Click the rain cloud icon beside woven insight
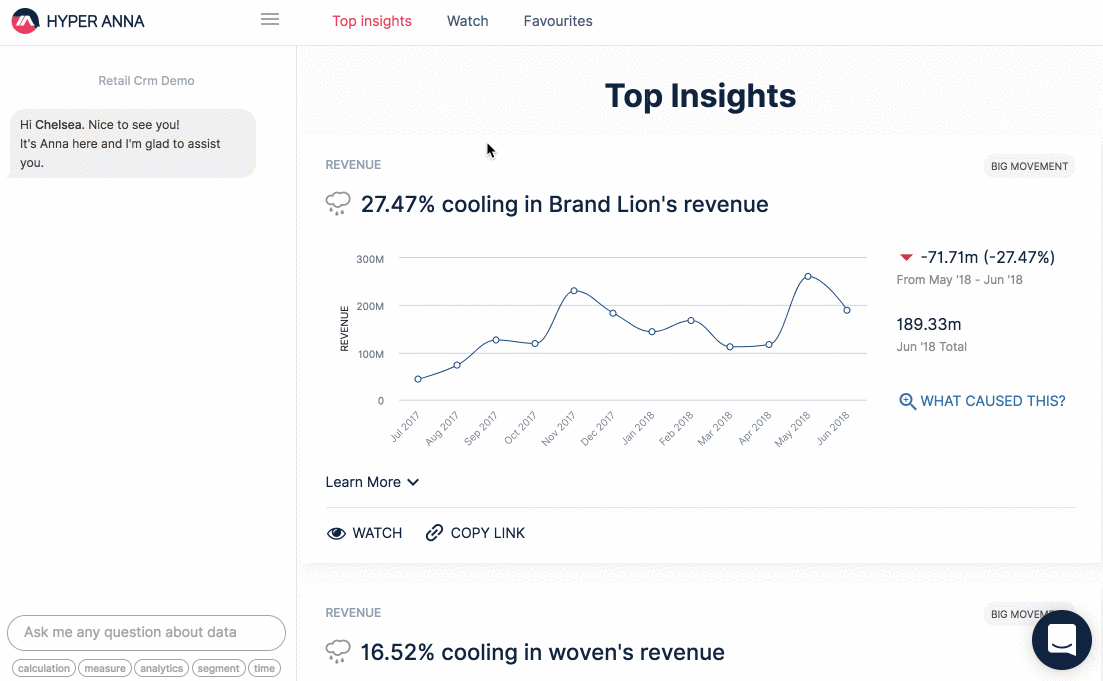 pos(338,653)
